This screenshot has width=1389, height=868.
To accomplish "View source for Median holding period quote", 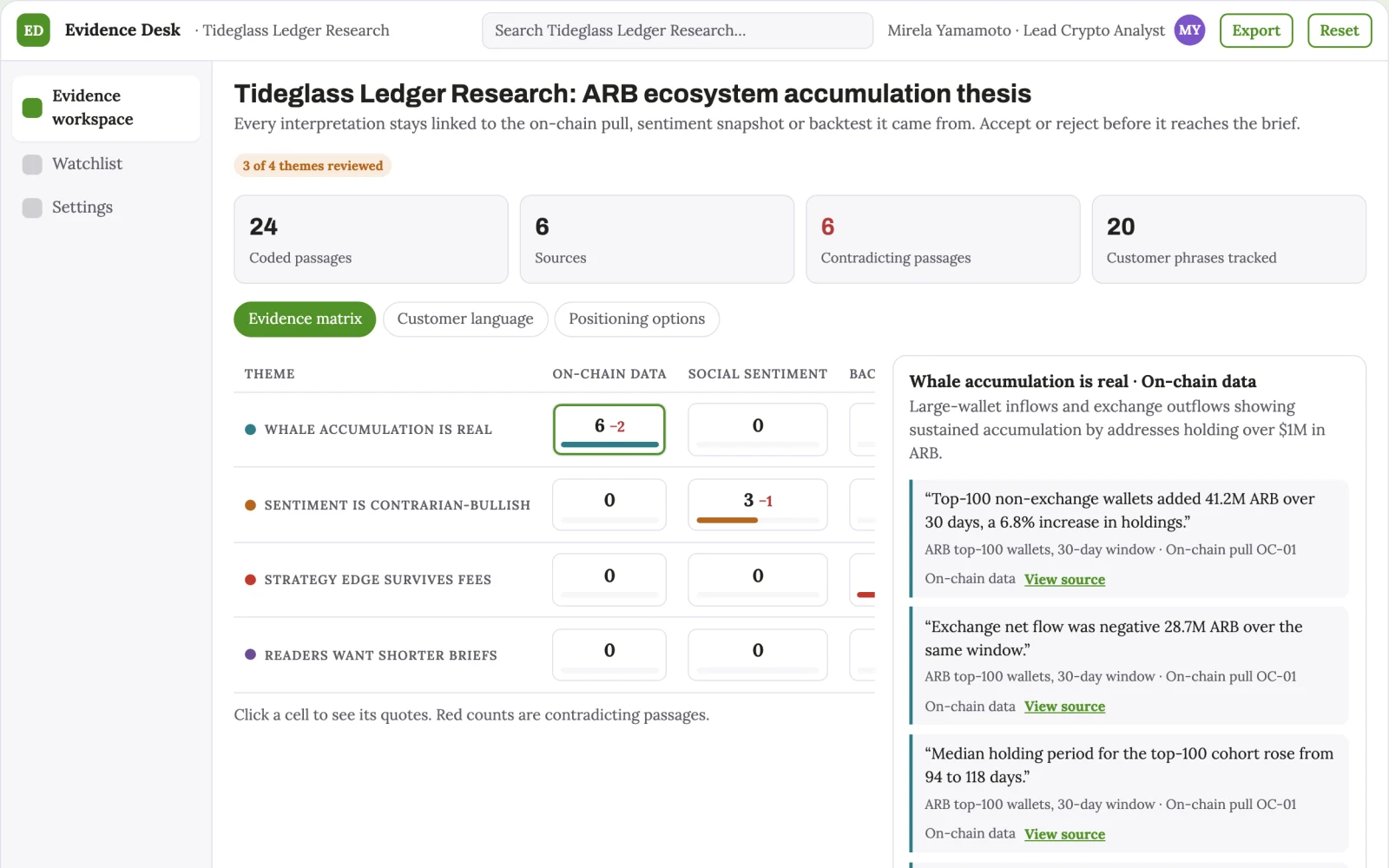I will (x=1064, y=834).
